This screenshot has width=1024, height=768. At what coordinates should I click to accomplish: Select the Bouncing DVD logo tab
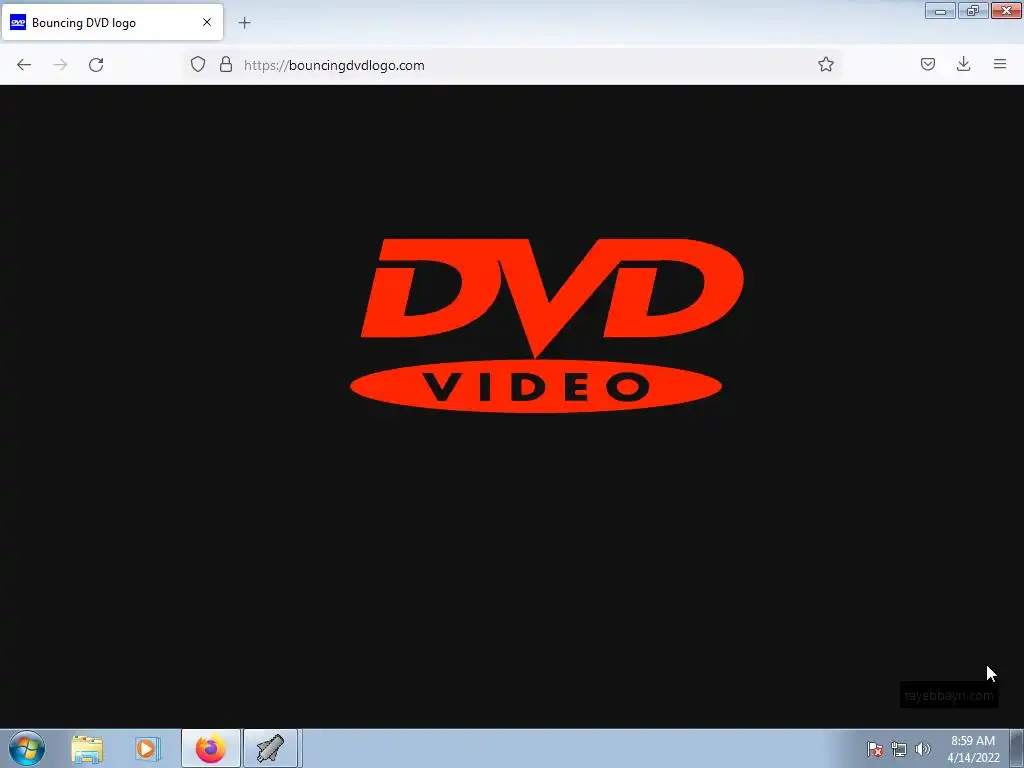pos(112,22)
